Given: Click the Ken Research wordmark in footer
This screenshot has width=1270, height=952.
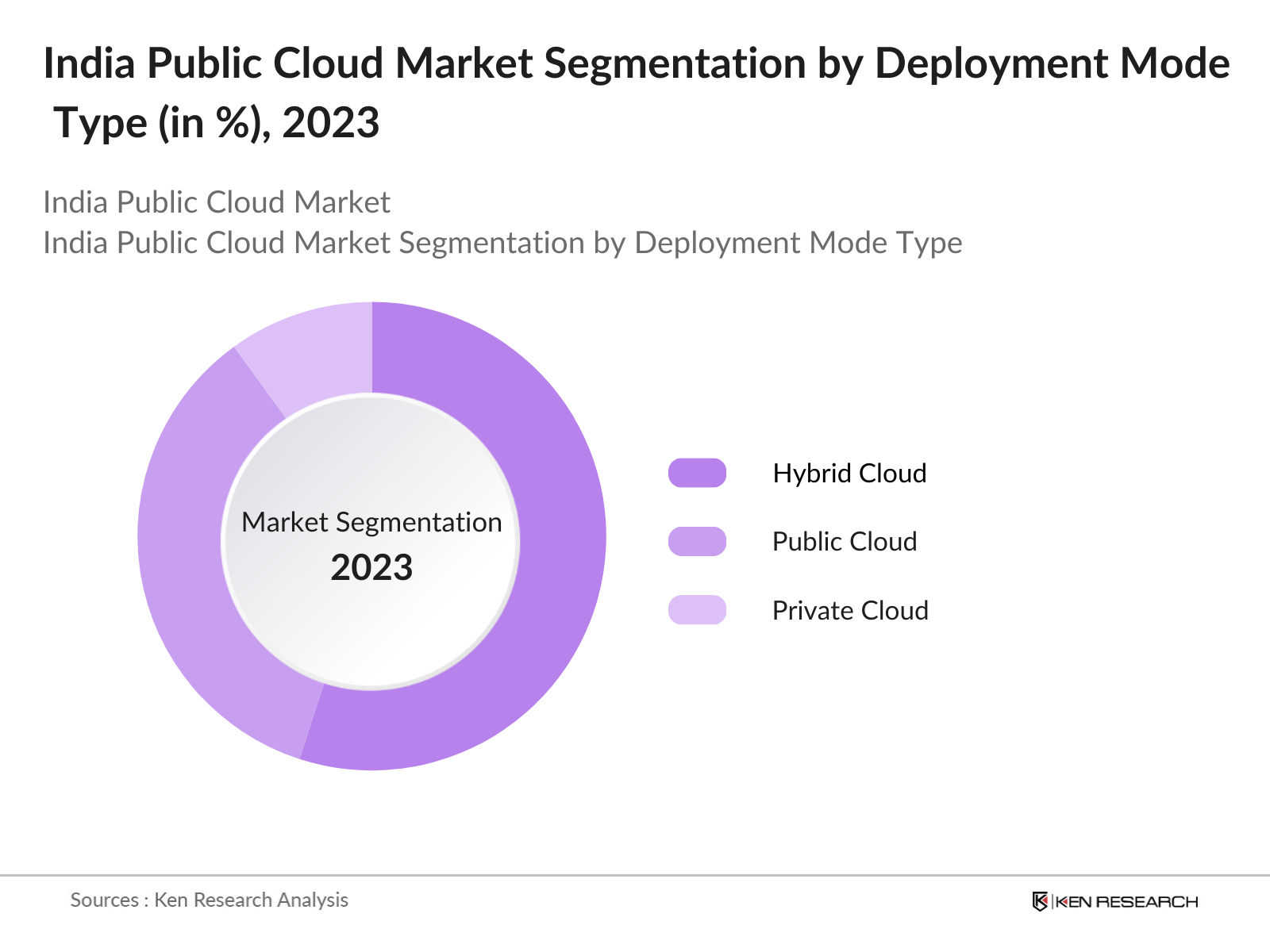Looking at the screenshot, I should [x=1127, y=901].
